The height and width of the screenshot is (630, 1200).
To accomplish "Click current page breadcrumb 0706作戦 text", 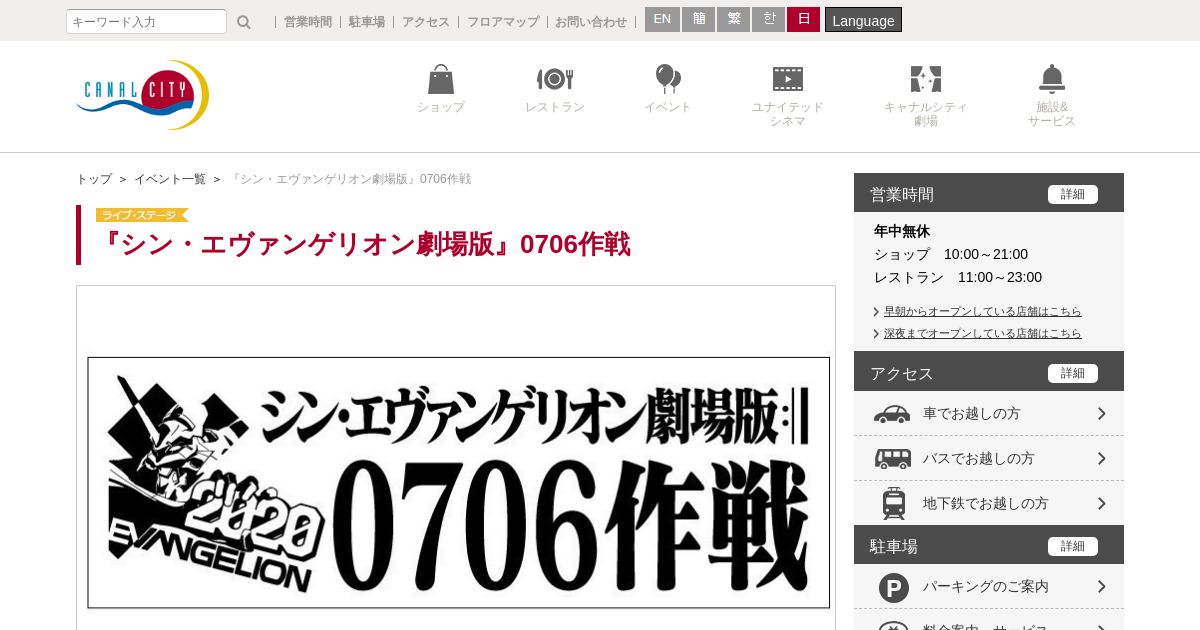I will point(349,179).
